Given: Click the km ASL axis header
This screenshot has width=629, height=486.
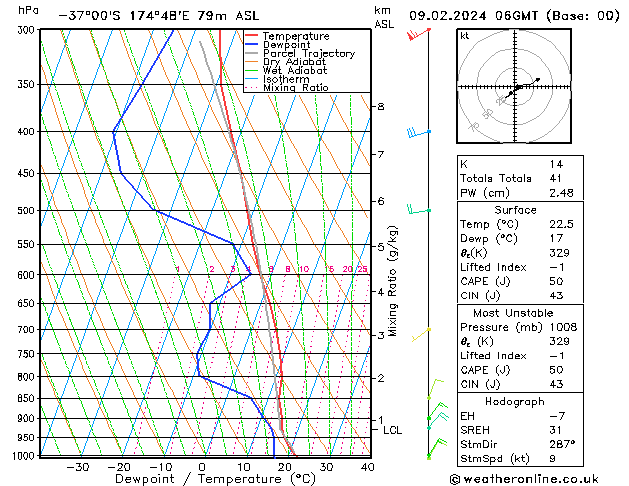Looking at the screenshot, I should point(384,17).
